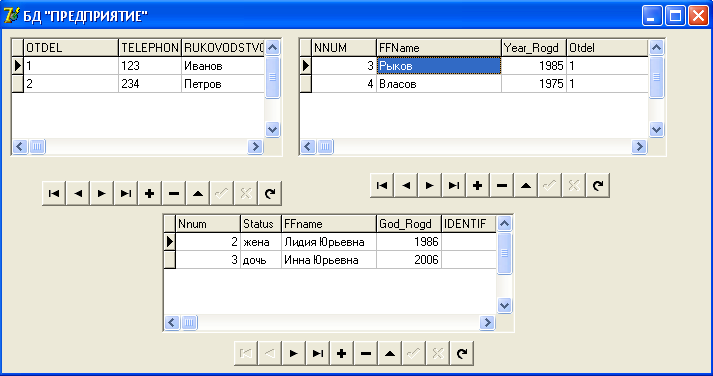Go to first record in employees navigator (right)
The width and height of the screenshot is (713, 376).
(382, 185)
